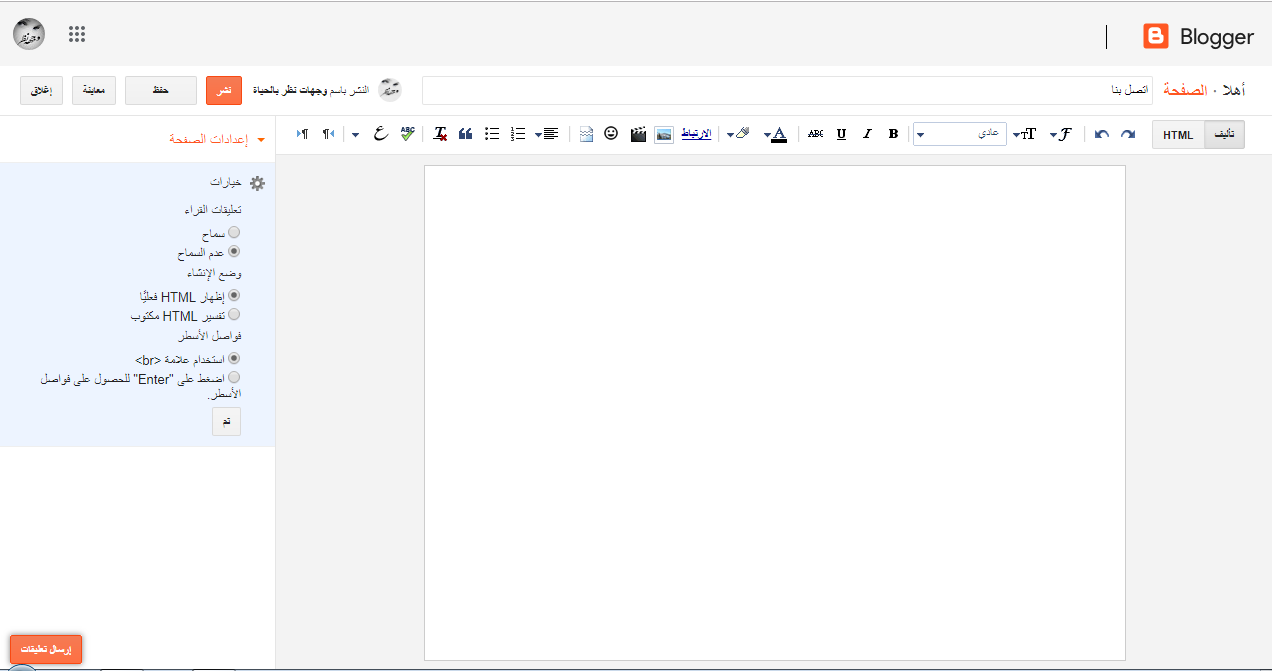Click the bulleted list icon

[492, 134]
